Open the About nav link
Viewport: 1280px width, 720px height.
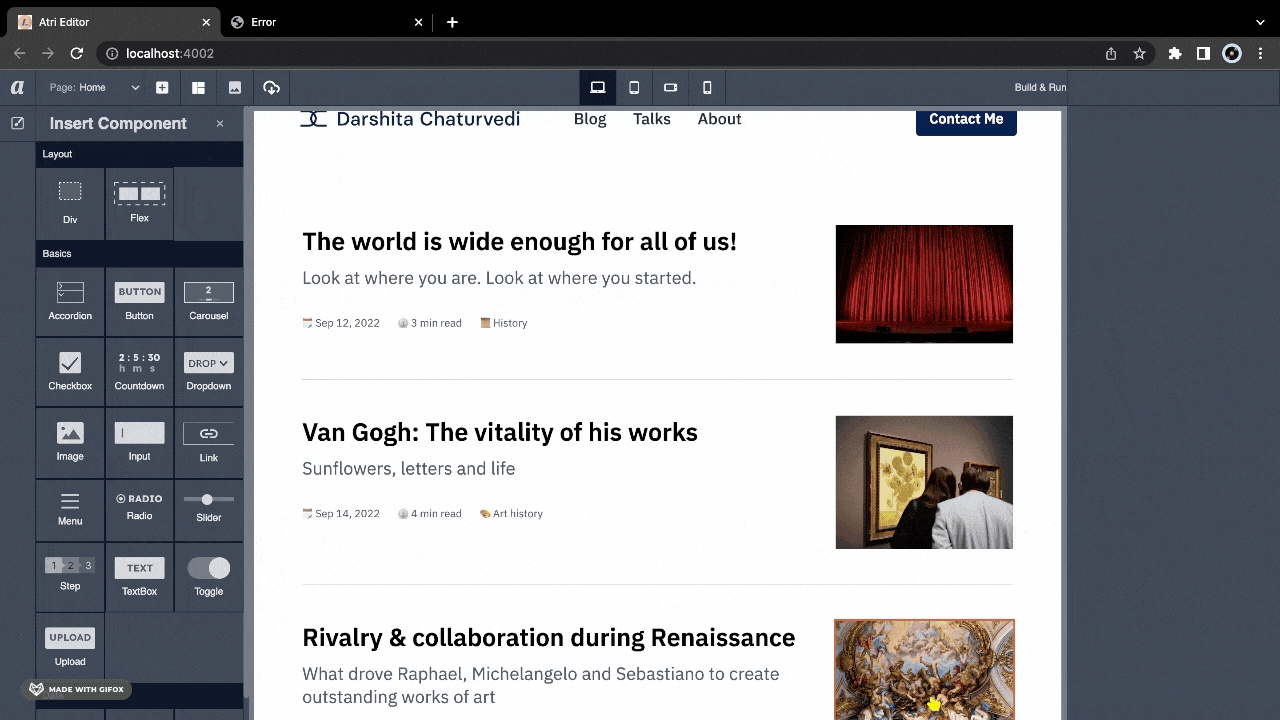click(x=719, y=119)
